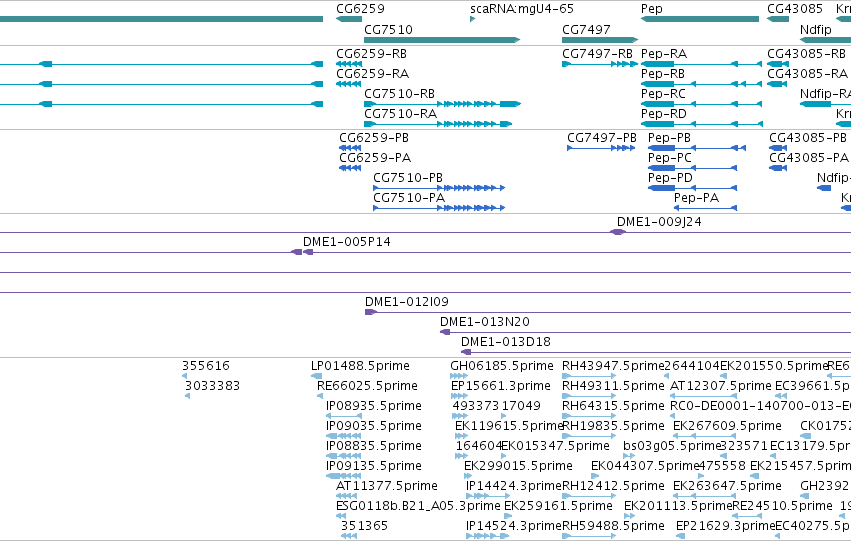The height and width of the screenshot is (541, 851).
Task: Click EST EK259161.5prime
Action: [558, 506]
